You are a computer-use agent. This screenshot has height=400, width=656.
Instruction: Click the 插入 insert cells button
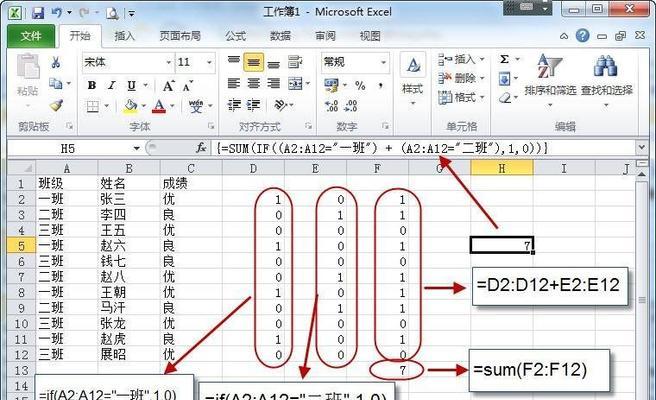(x=461, y=59)
